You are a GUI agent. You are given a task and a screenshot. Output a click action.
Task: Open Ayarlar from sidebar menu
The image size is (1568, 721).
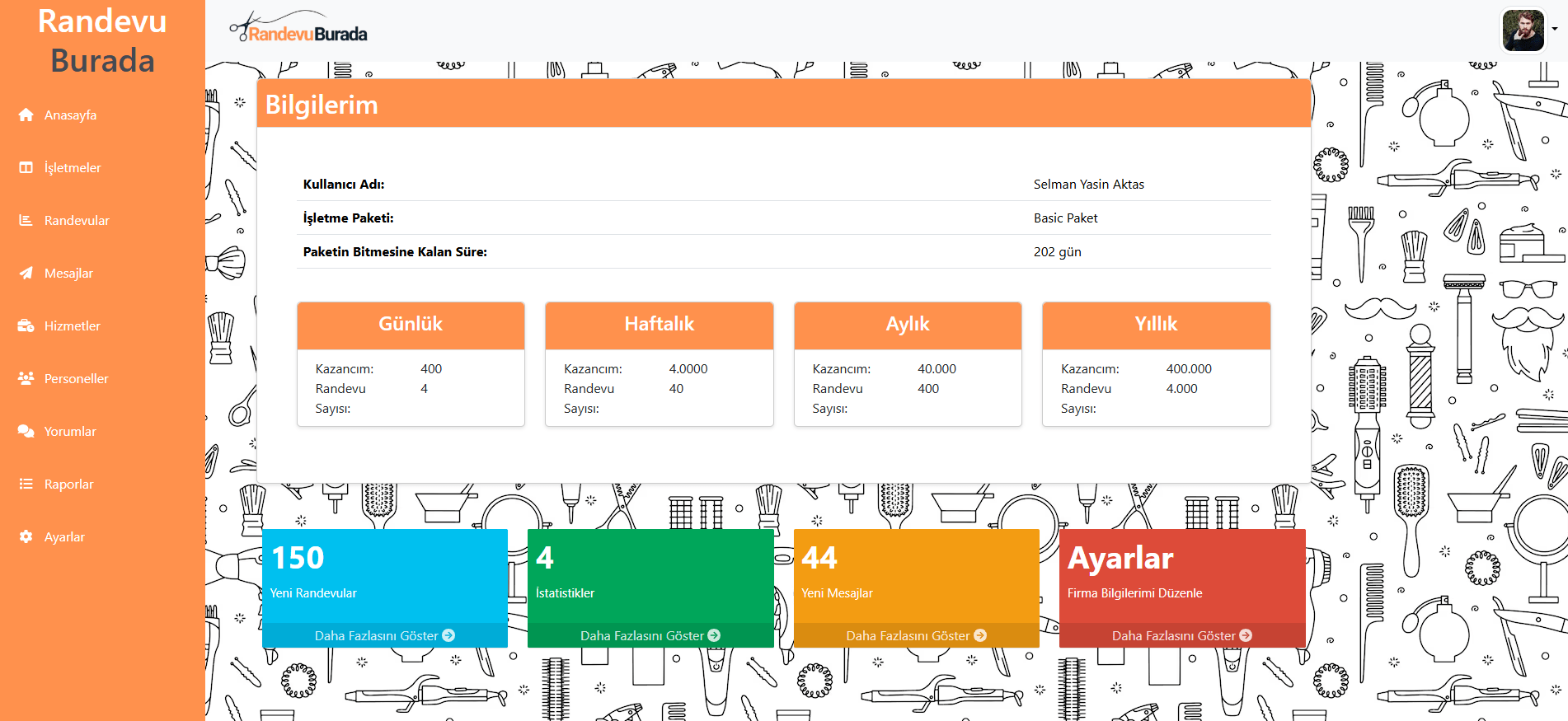click(64, 536)
